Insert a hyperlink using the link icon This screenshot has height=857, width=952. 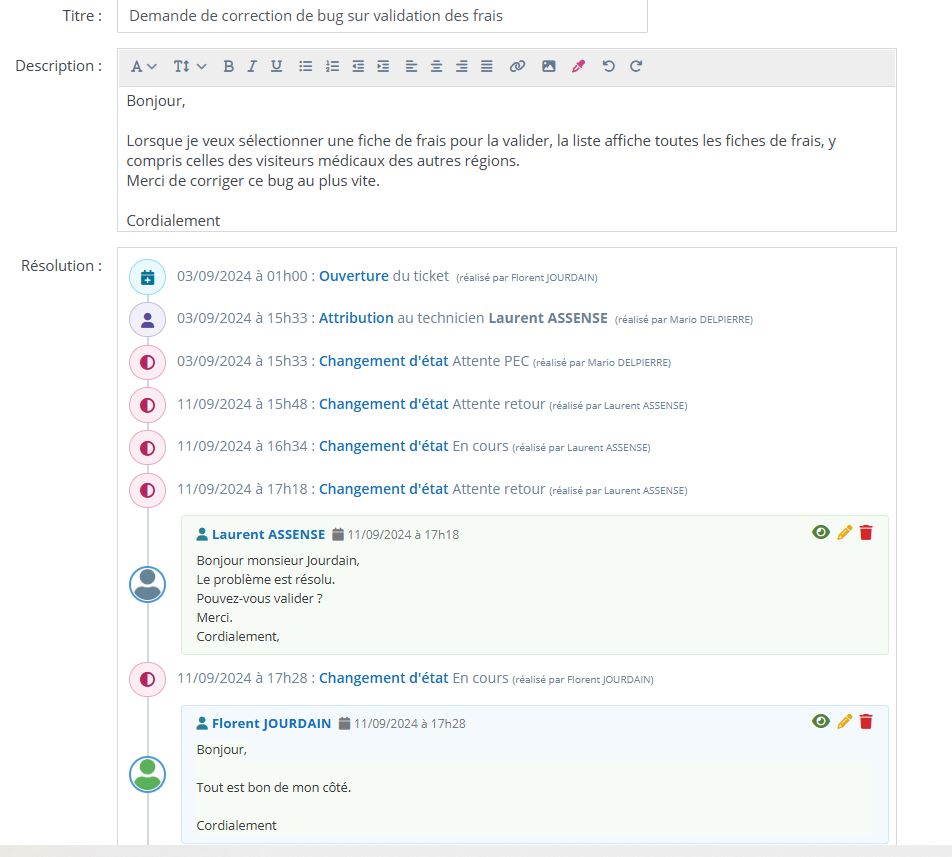(x=517, y=66)
